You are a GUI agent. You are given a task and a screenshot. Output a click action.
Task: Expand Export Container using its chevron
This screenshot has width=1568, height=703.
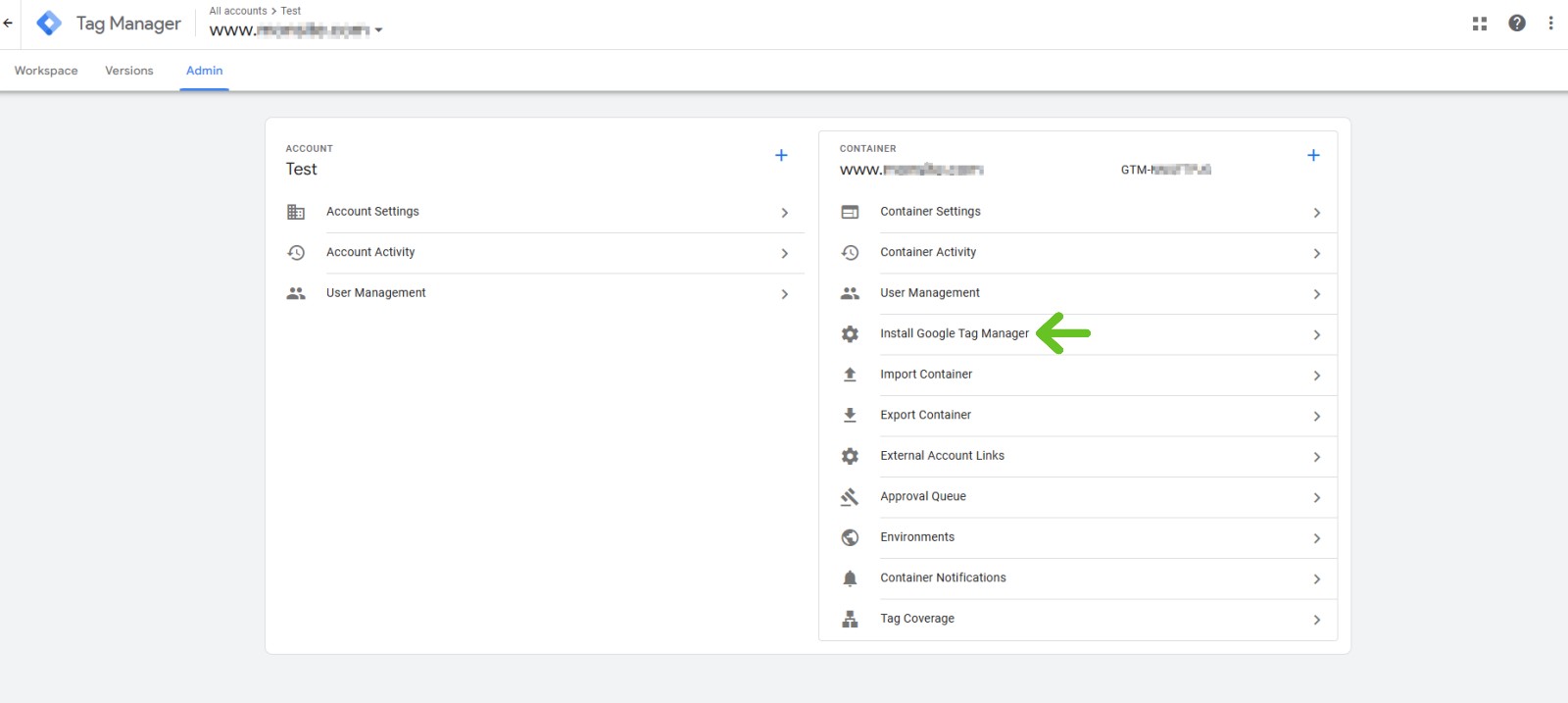coord(1316,417)
